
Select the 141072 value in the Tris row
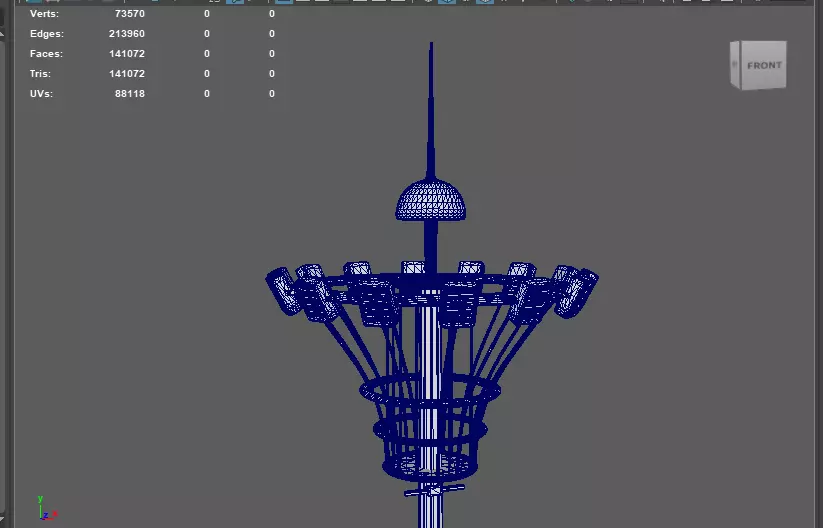(x=126, y=73)
